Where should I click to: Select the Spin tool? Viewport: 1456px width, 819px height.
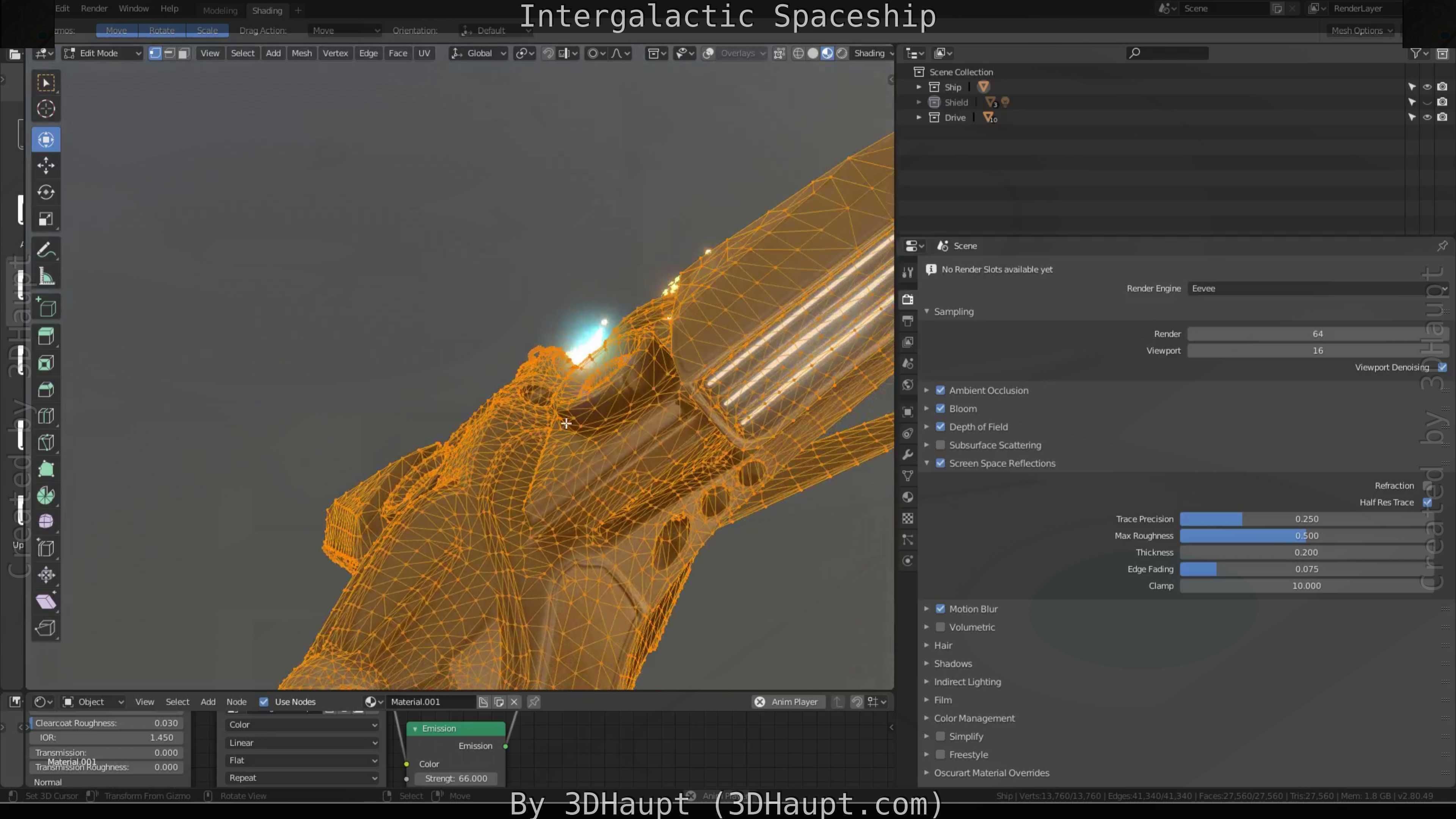click(46, 496)
